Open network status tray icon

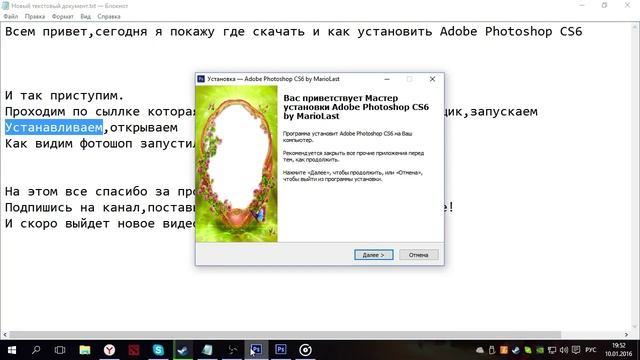(x=552, y=350)
